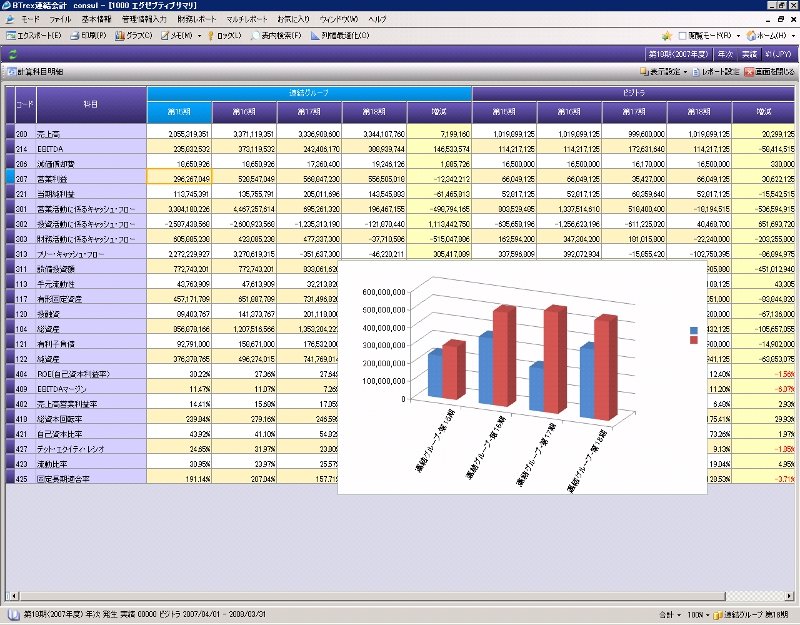Click the horizontal scrollbar right arrow
The height and width of the screenshot is (625, 800).
790,596
